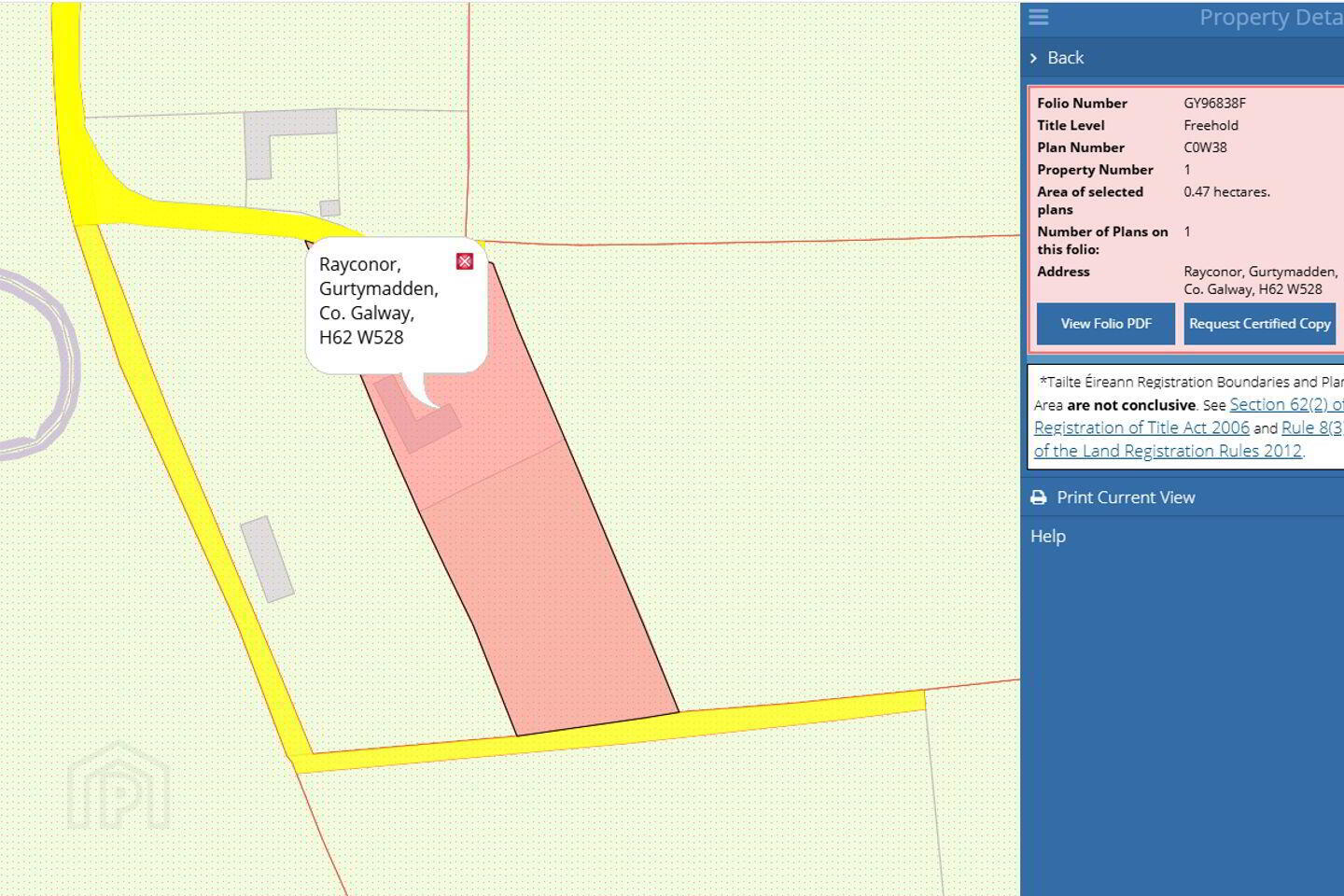Screen dimensions: 1344x896
Task: Click the Number of Plans on this folio label
Action: coord(1102,241)
